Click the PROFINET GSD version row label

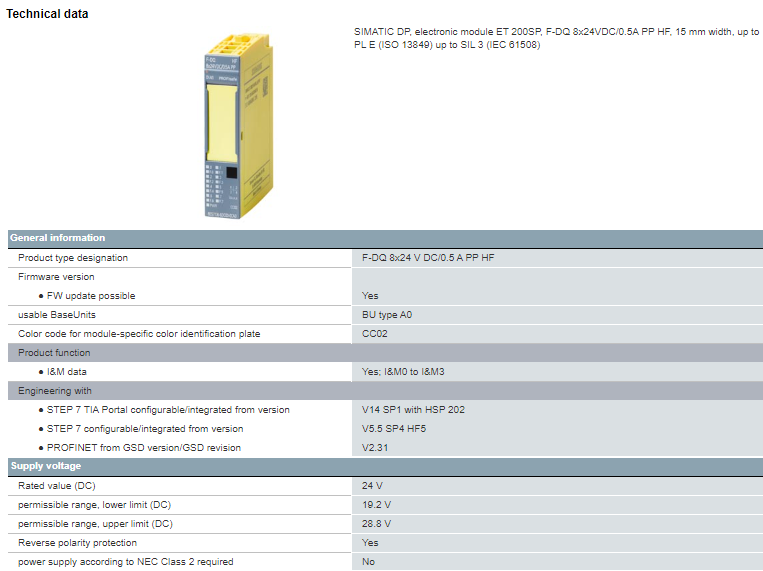[144, 448]
